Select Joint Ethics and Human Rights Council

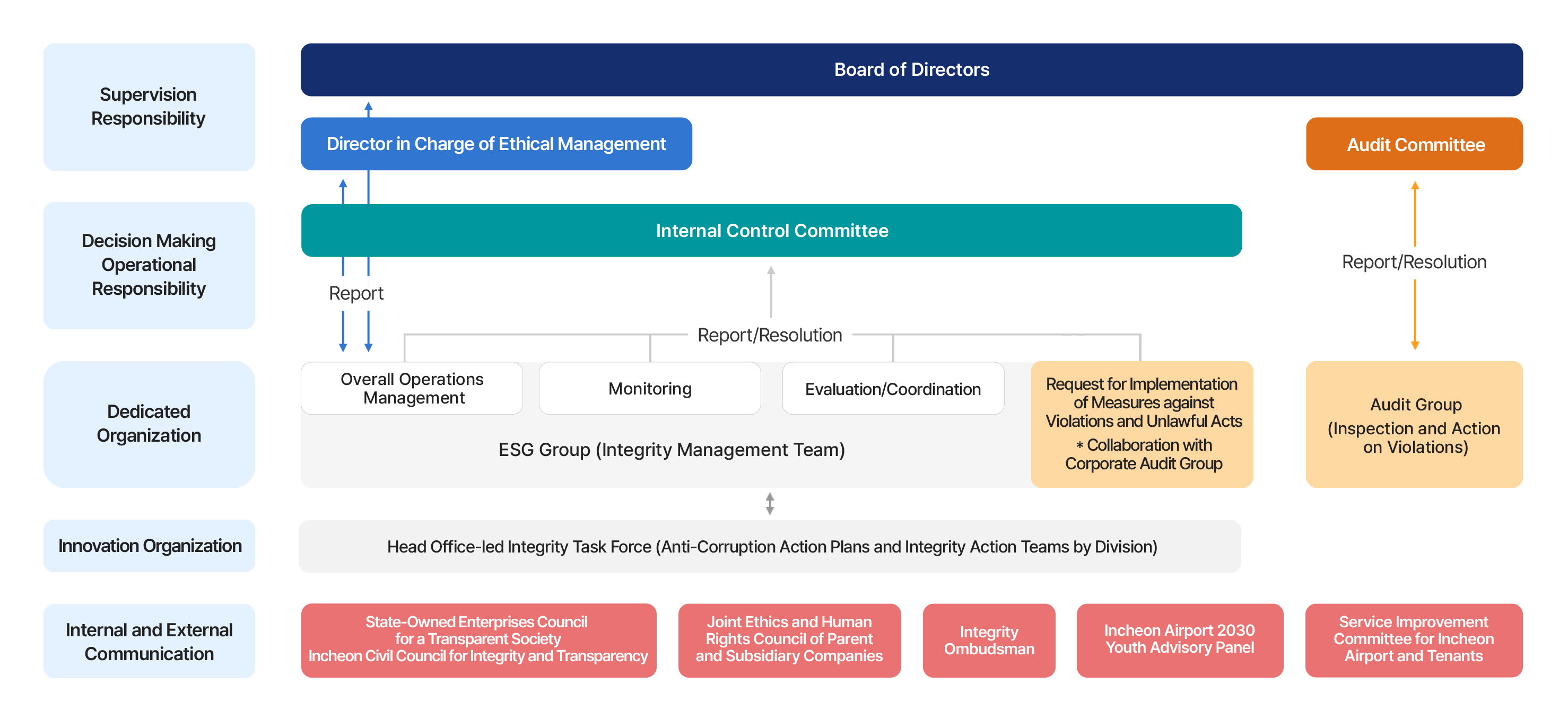tap(789, 639)
